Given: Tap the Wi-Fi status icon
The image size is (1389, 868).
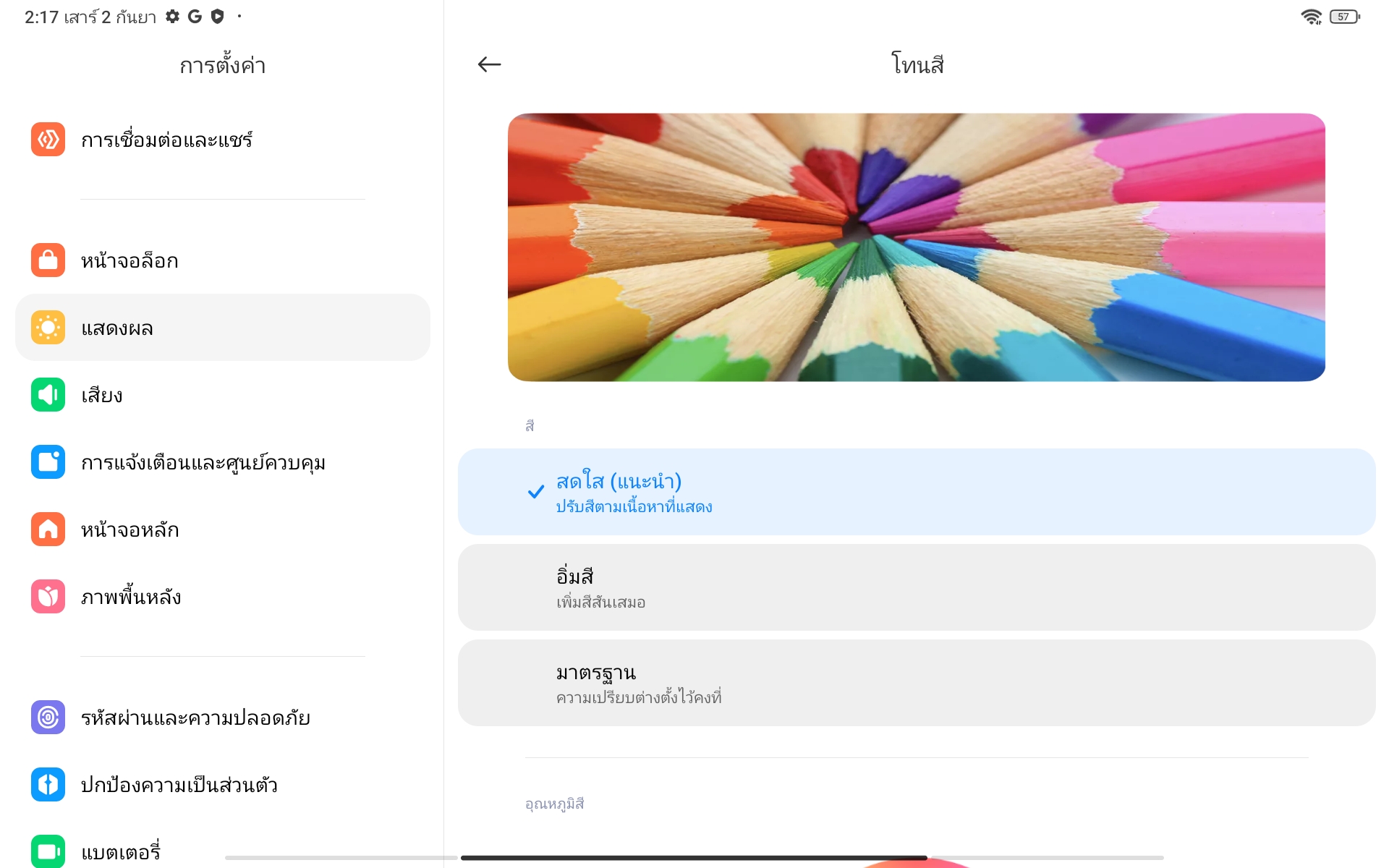Looking at the screenshot, I should (1312, 17).
